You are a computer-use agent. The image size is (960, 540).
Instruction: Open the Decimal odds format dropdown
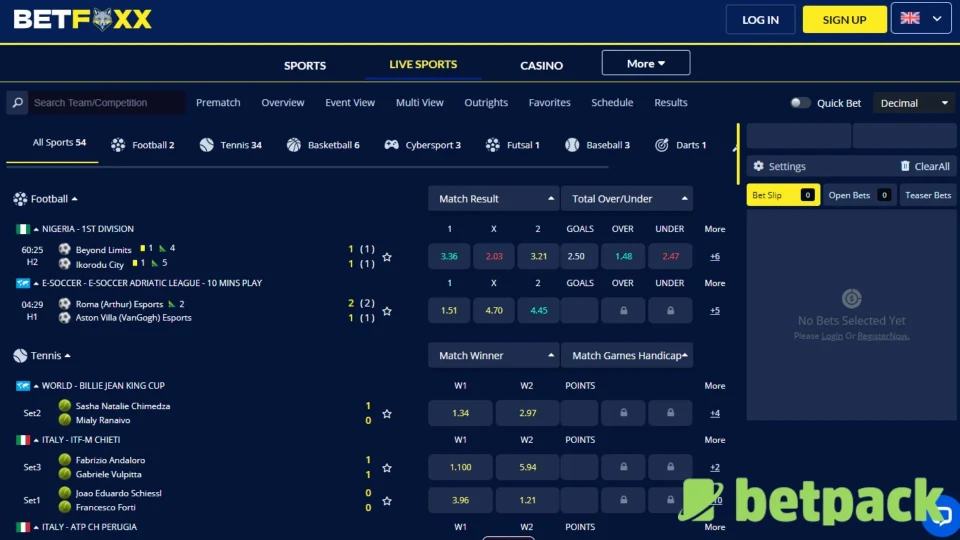click(914, 103)
